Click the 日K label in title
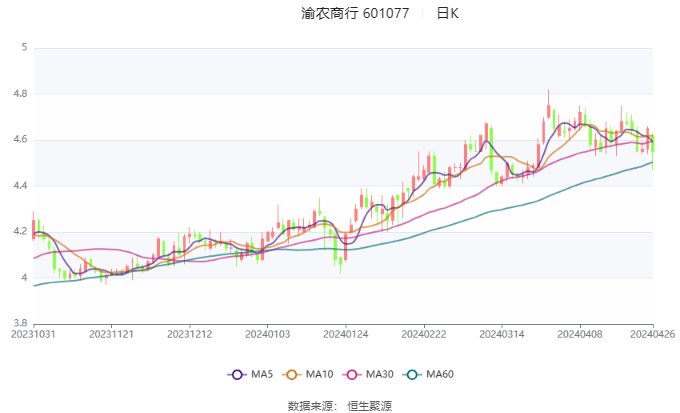 pyautogui.click(x=448, y=13)
